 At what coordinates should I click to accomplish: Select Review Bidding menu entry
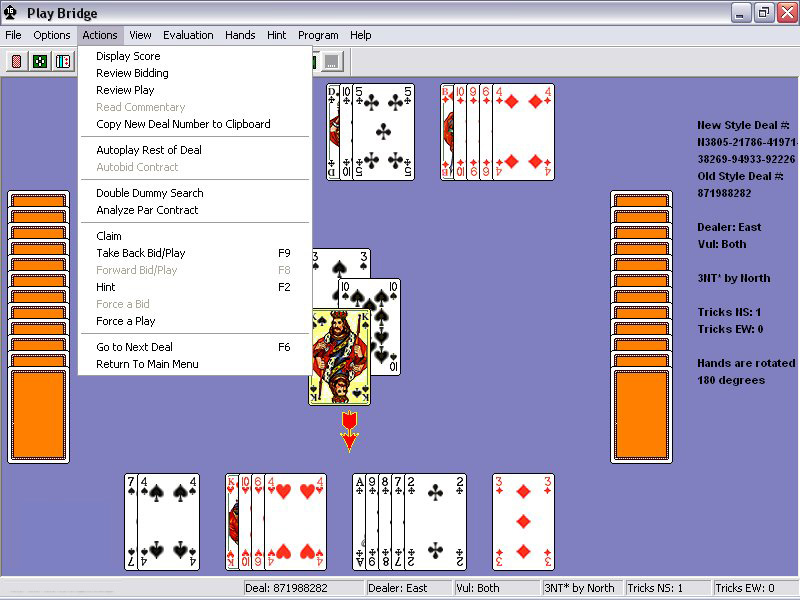click(132, 73)
